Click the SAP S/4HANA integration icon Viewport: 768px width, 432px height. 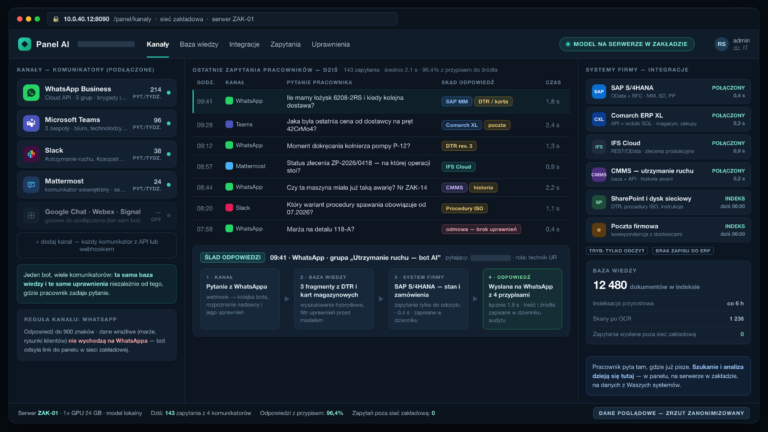click(x=599, y=91)
